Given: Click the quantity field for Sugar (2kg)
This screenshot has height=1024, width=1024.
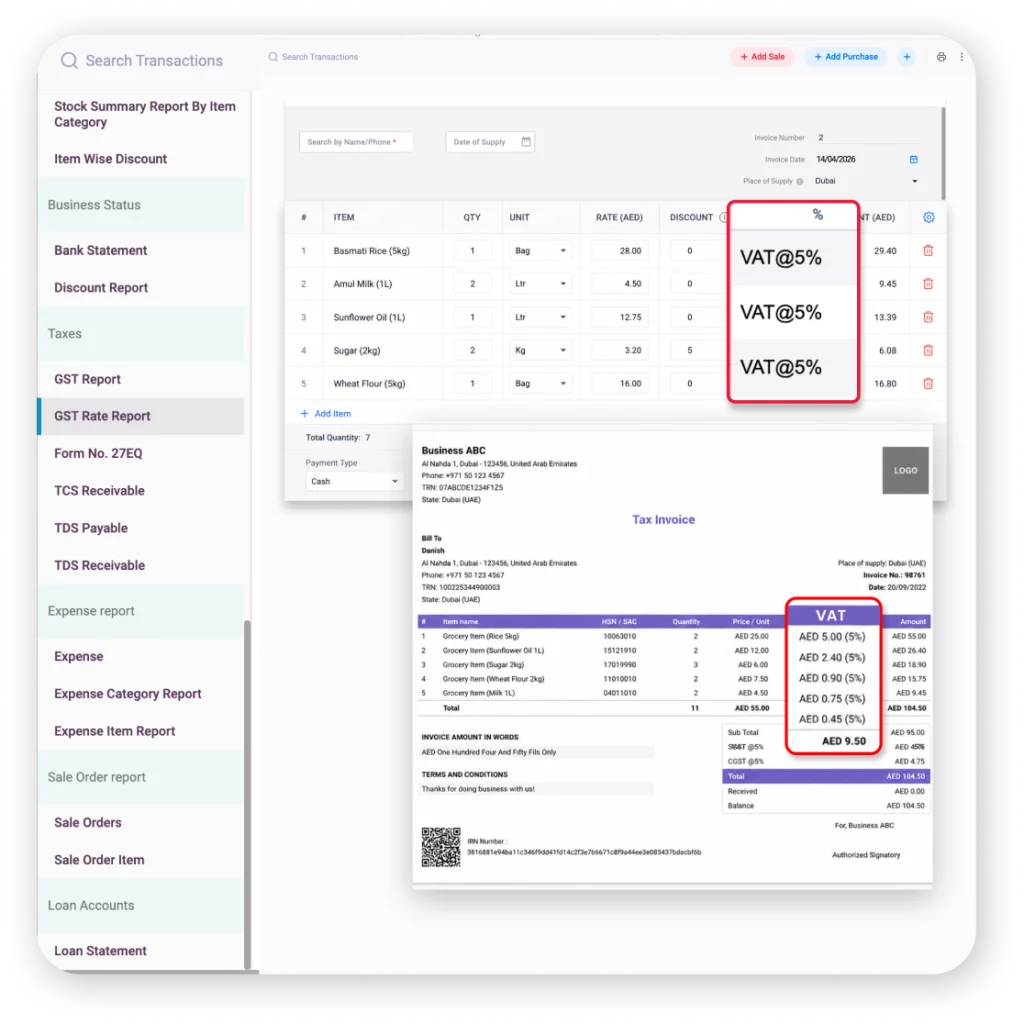Looking at the screenshot, I should tap(472, 351).
